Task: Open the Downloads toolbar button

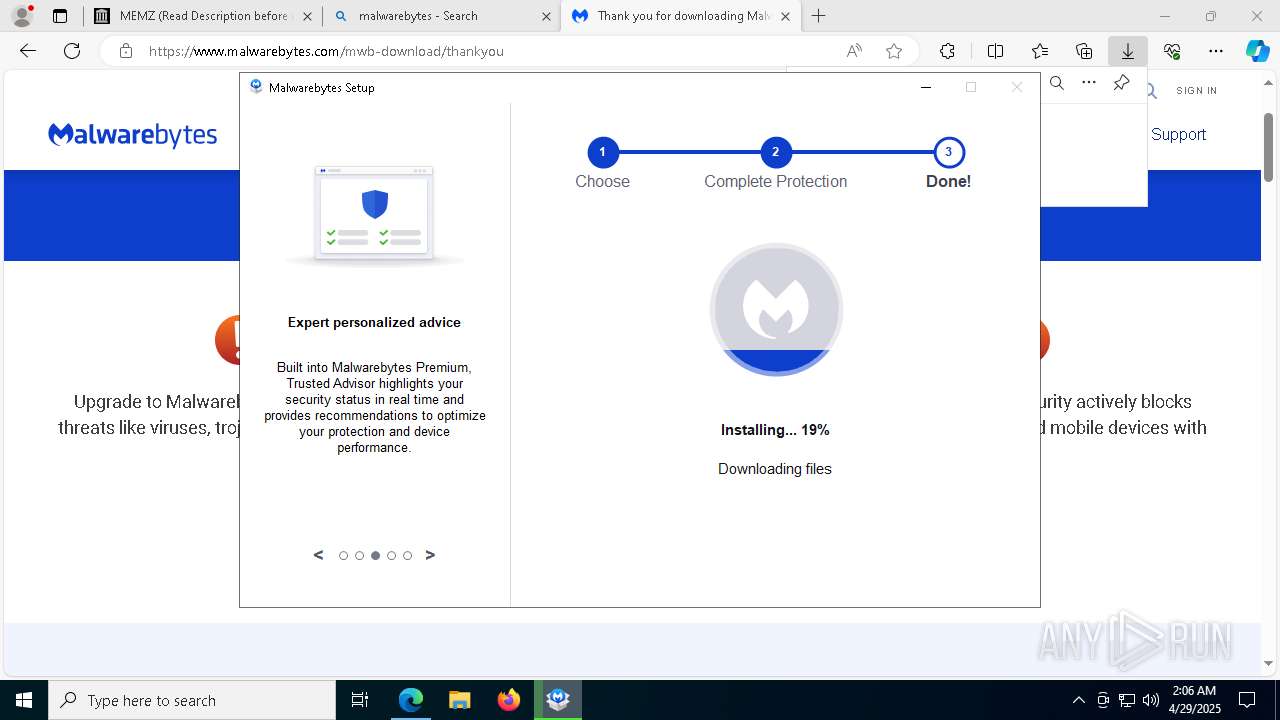Action: click(x=1127, y=51)
